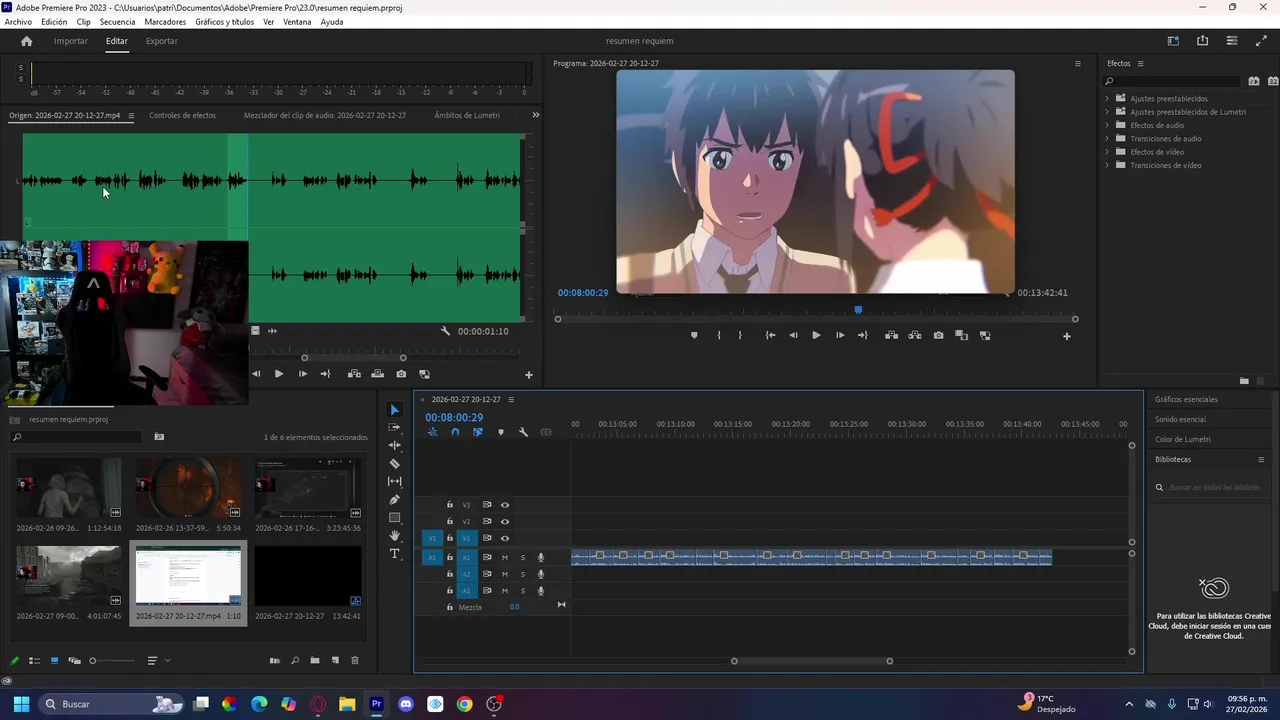Expand Efectos de vídeo folder

coord(1107,152)
